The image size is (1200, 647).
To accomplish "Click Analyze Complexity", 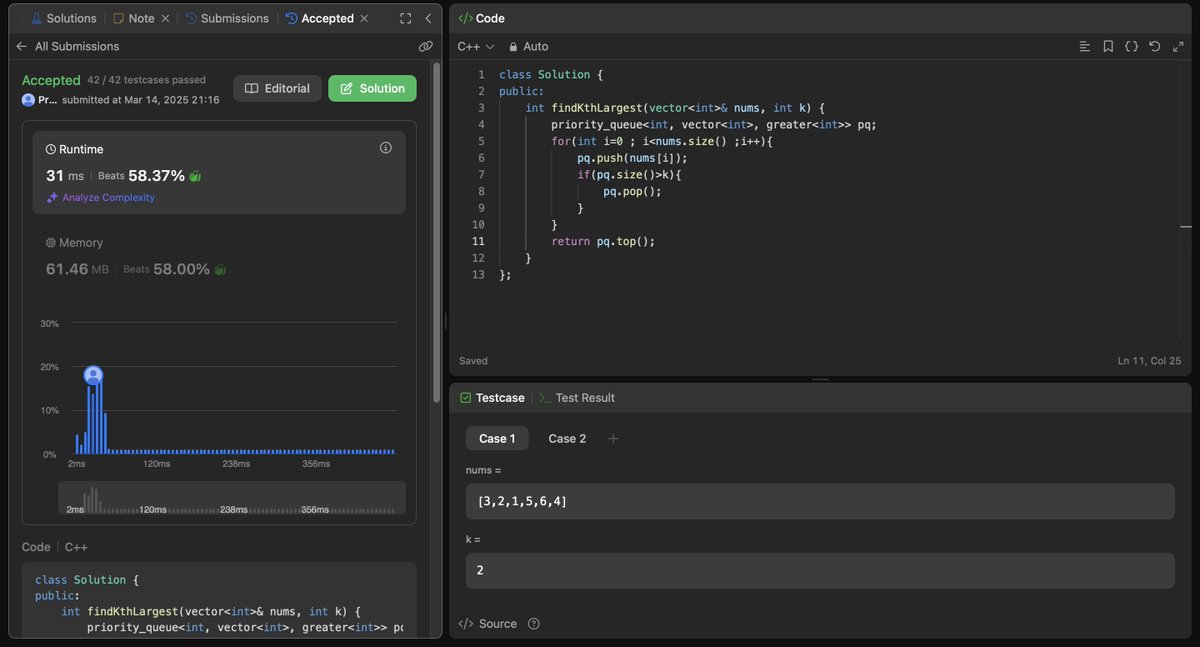I will coord(100,197).
